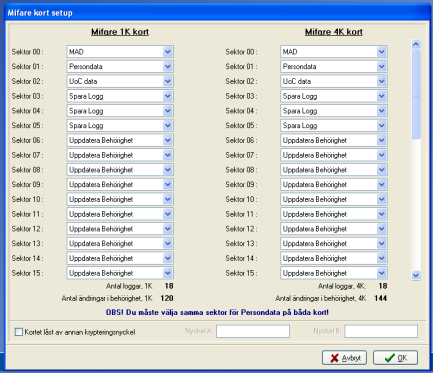Click the 4K behörighet changes value 144

[x=381, y=298]
